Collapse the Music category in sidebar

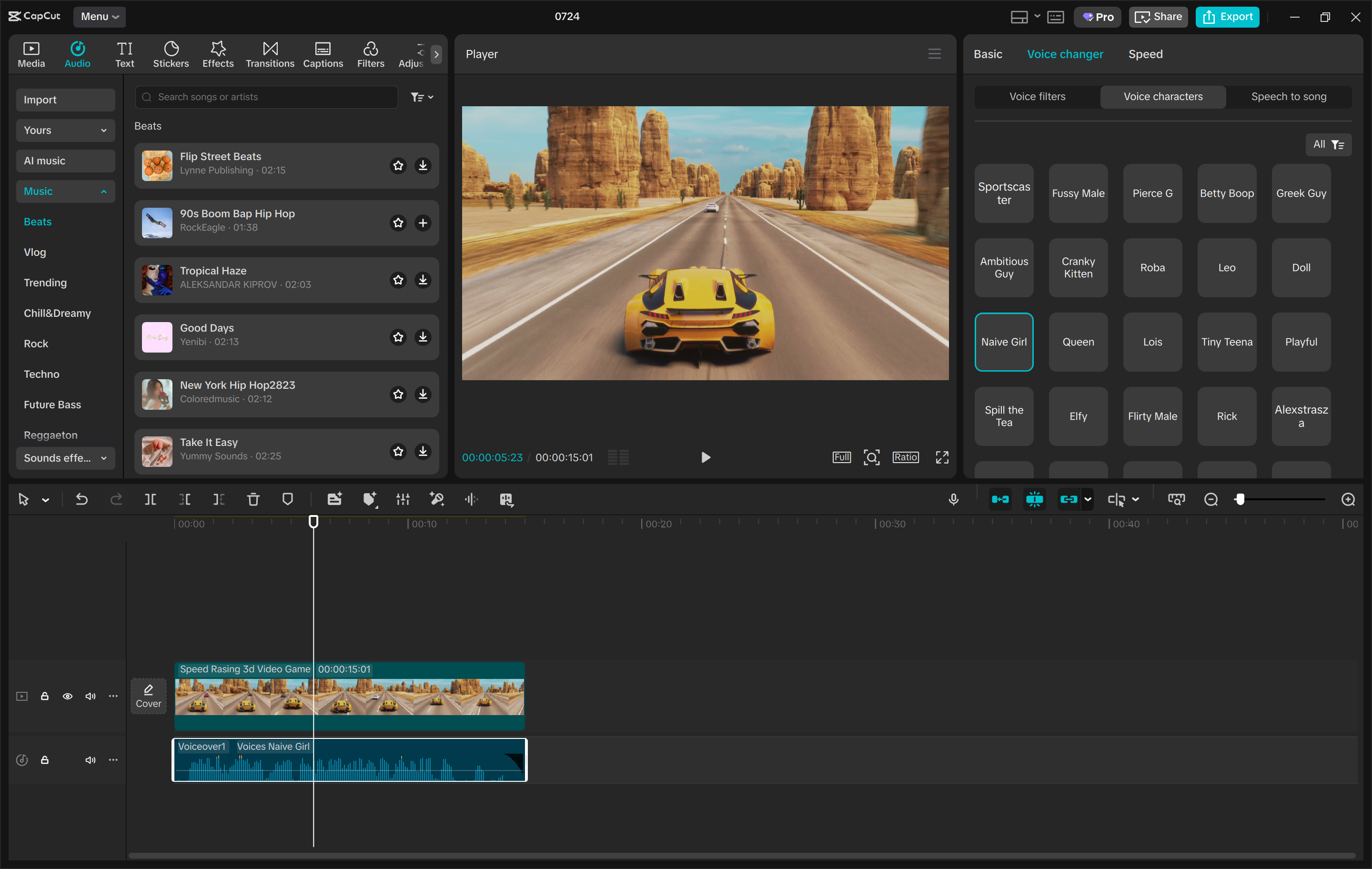point(104,191)
